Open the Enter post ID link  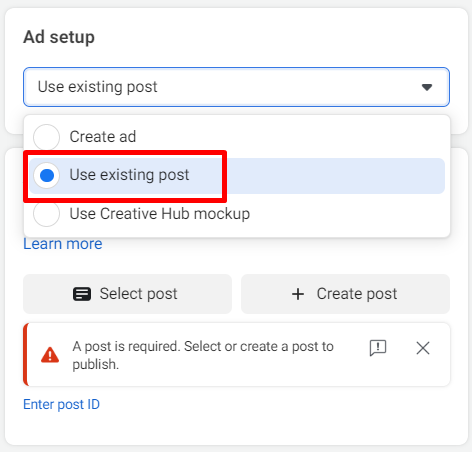(61, 404)
